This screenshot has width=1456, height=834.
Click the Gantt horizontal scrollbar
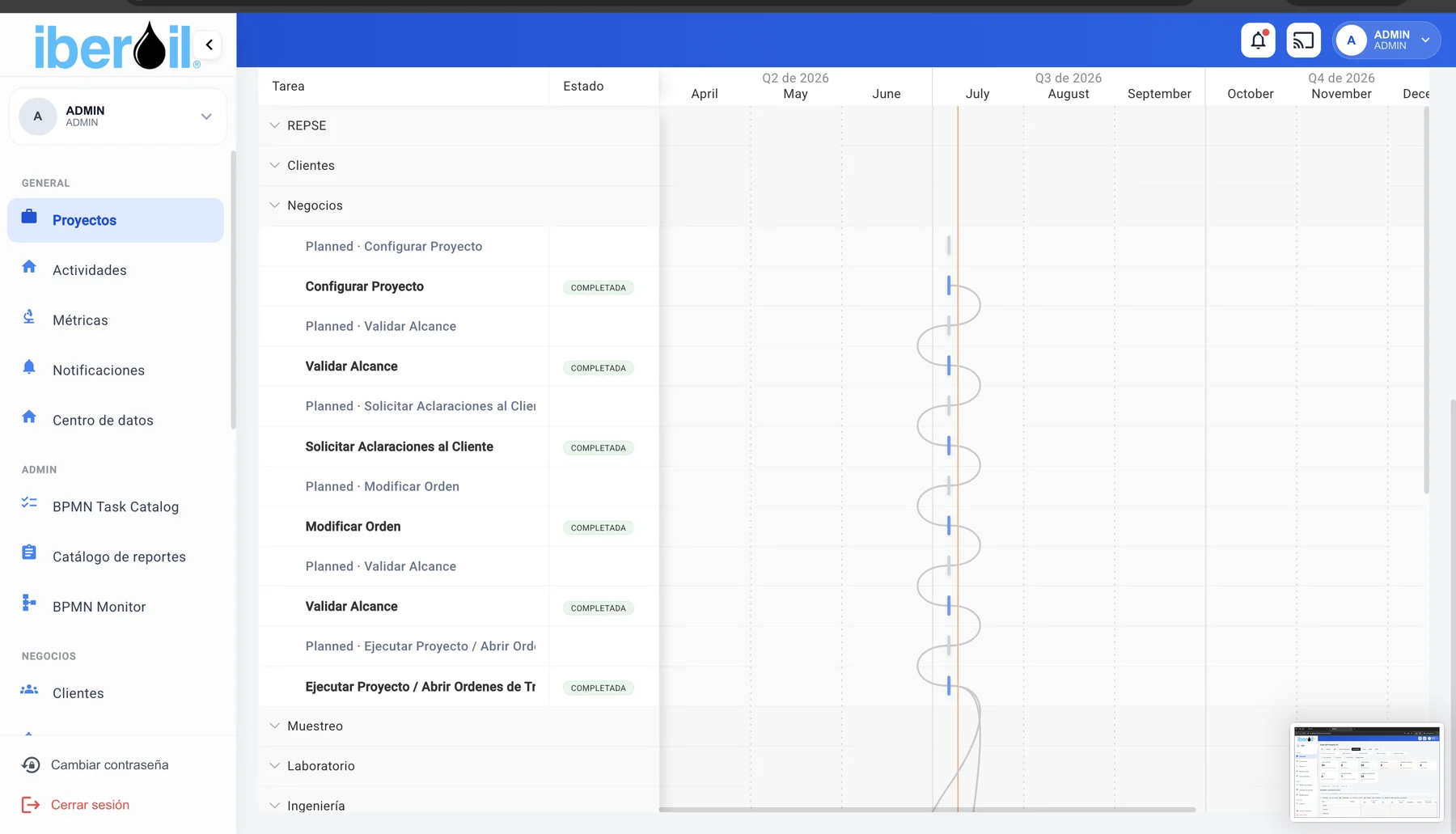pos(927,809)
